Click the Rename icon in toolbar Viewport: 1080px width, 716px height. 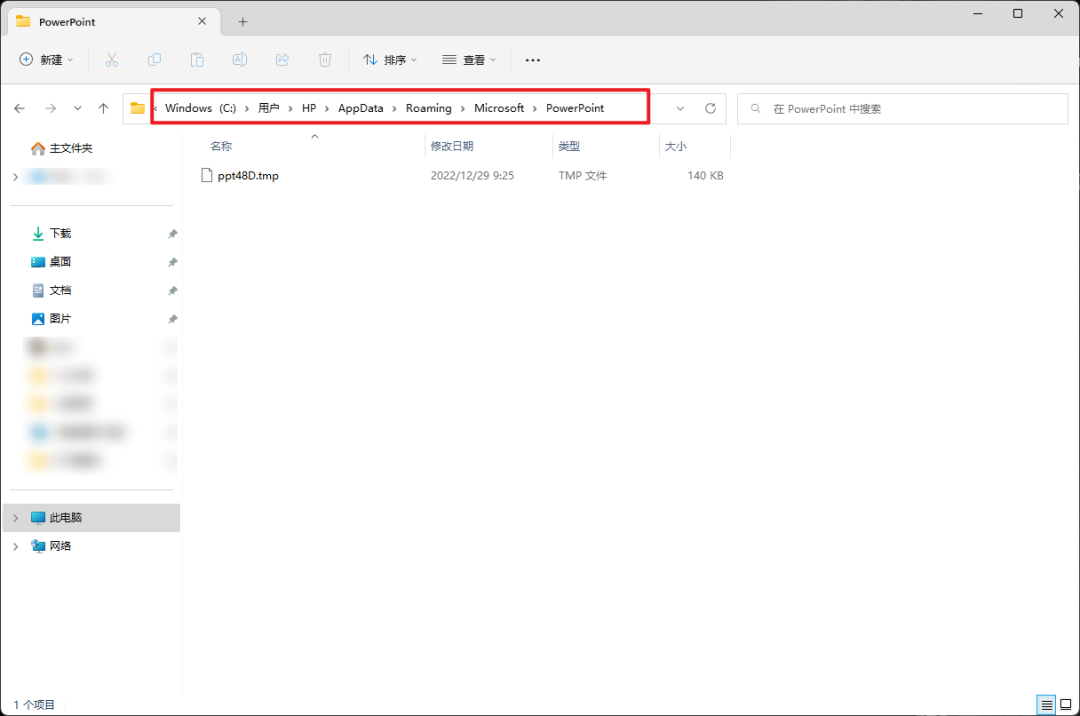point(240,60)
